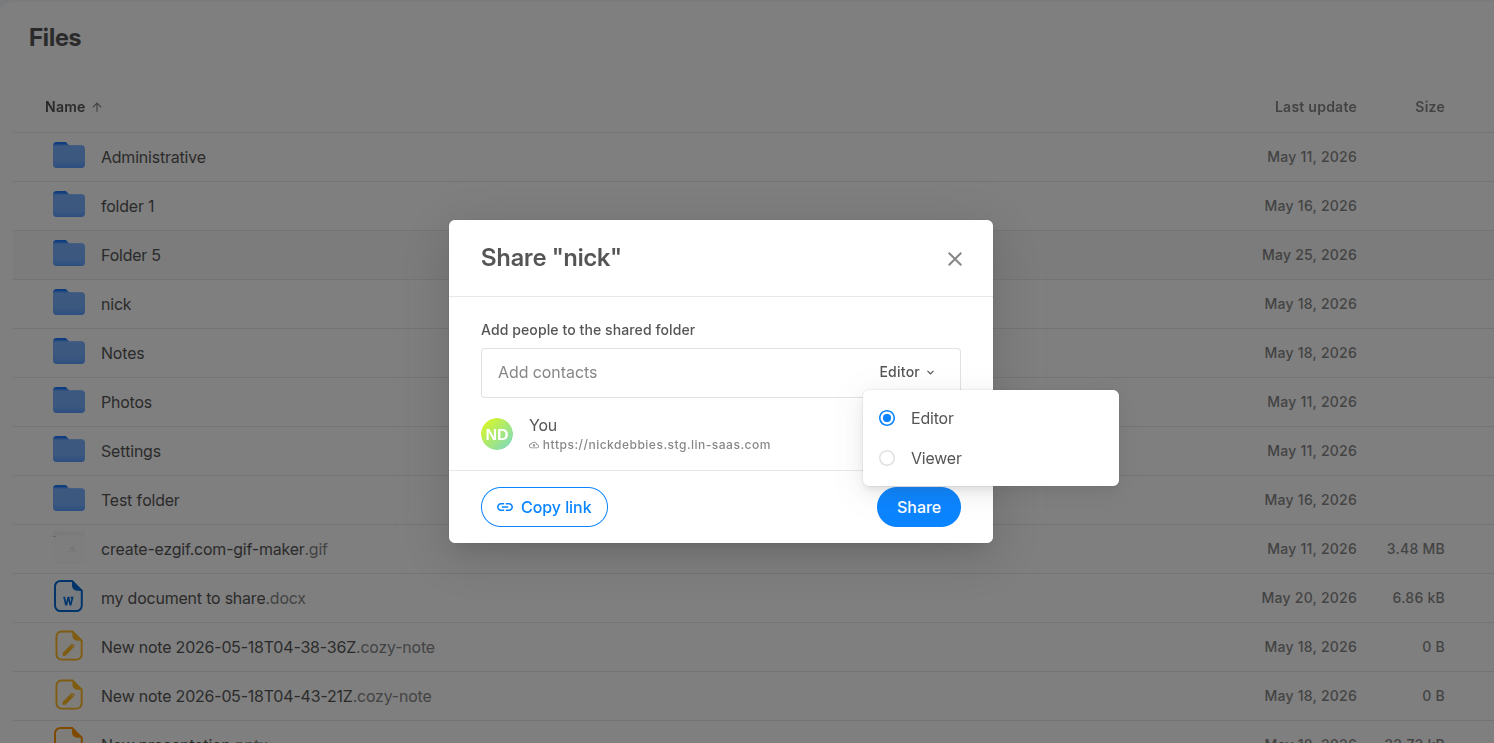
Task: Click the blue Share button
Action: click(x=919, y=507)
